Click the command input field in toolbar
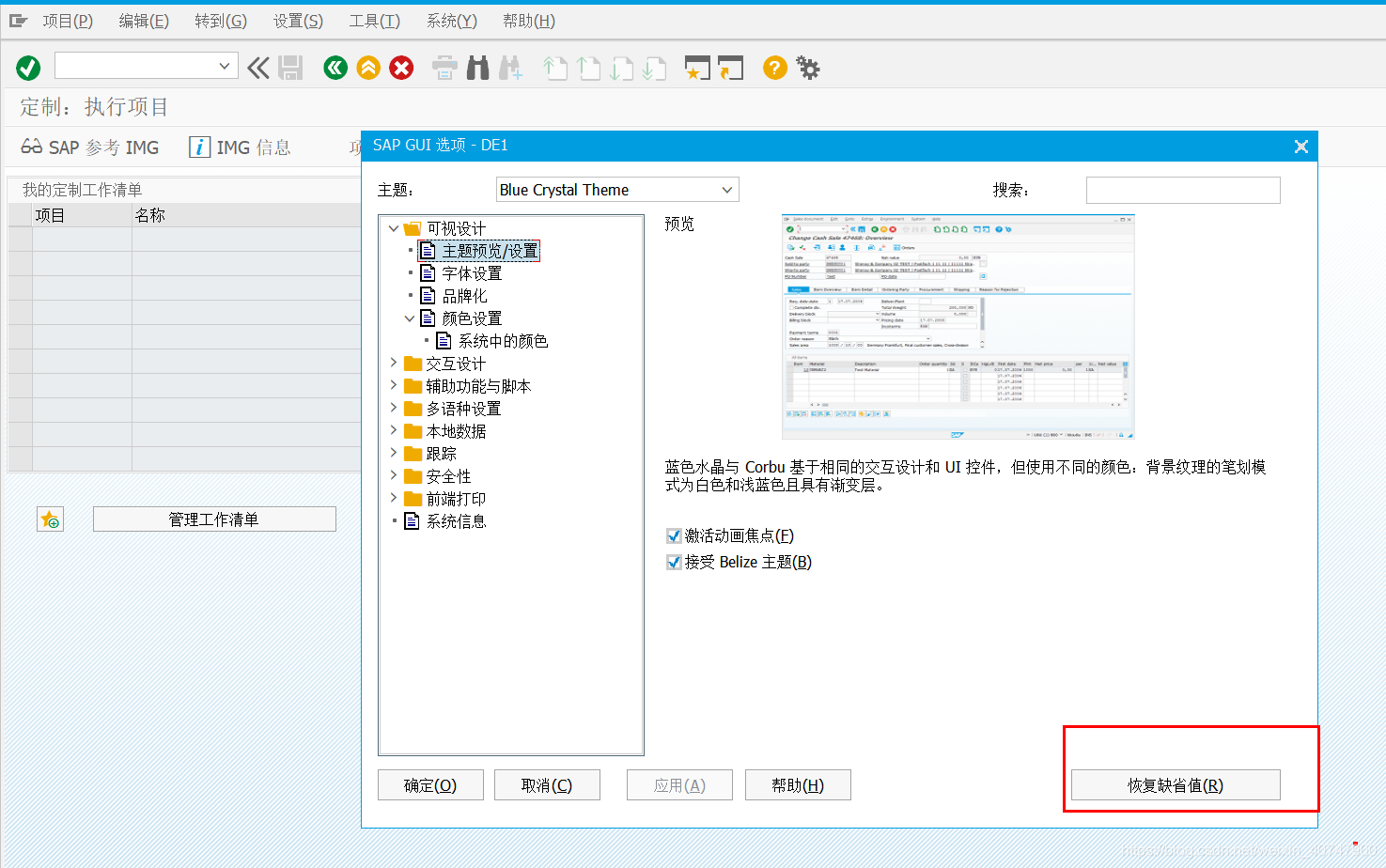Screen dimensions: 1386x868 click(x=135, y=66)
